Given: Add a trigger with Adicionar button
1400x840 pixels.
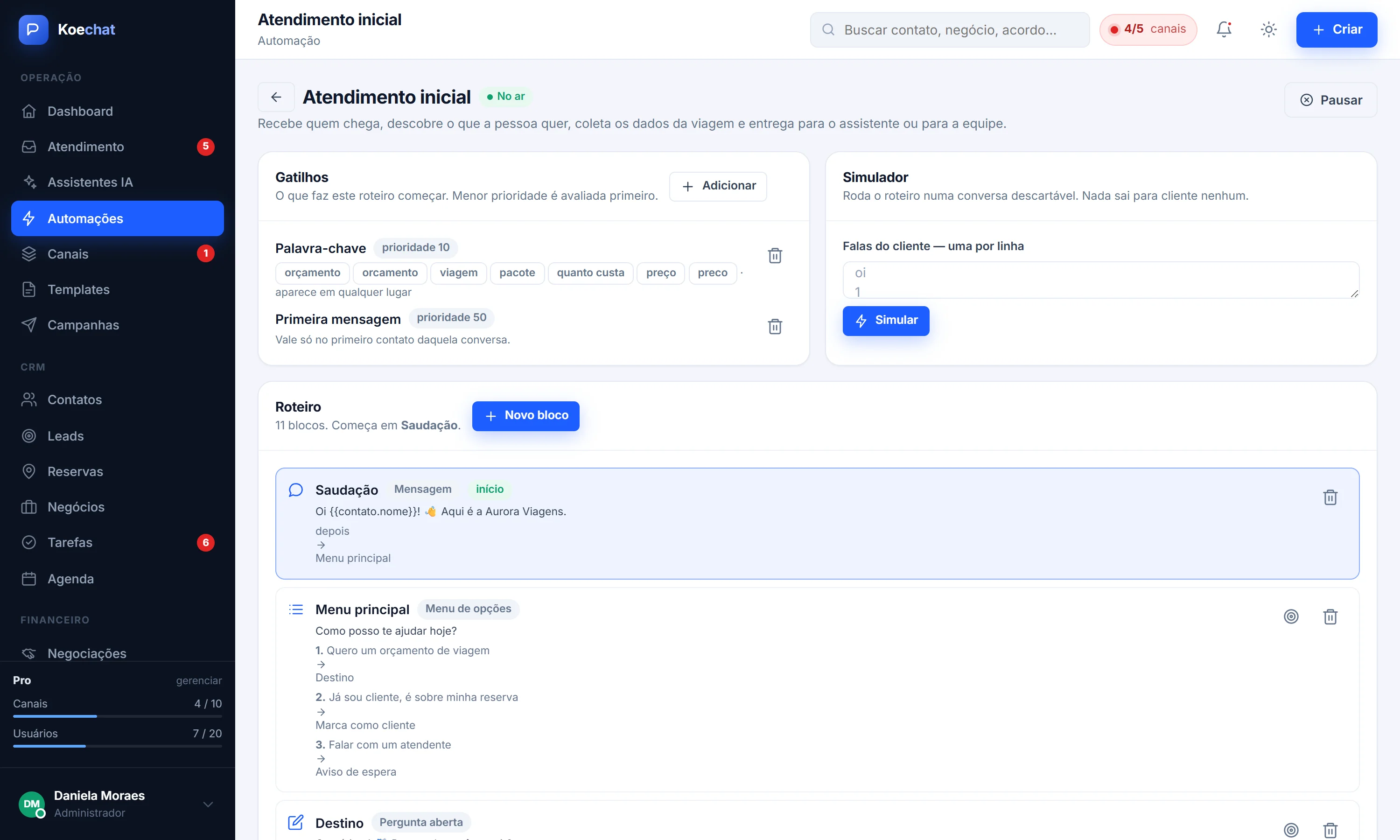Looking at the screenshot, I should pyautogui.click(x=718, y=186).
